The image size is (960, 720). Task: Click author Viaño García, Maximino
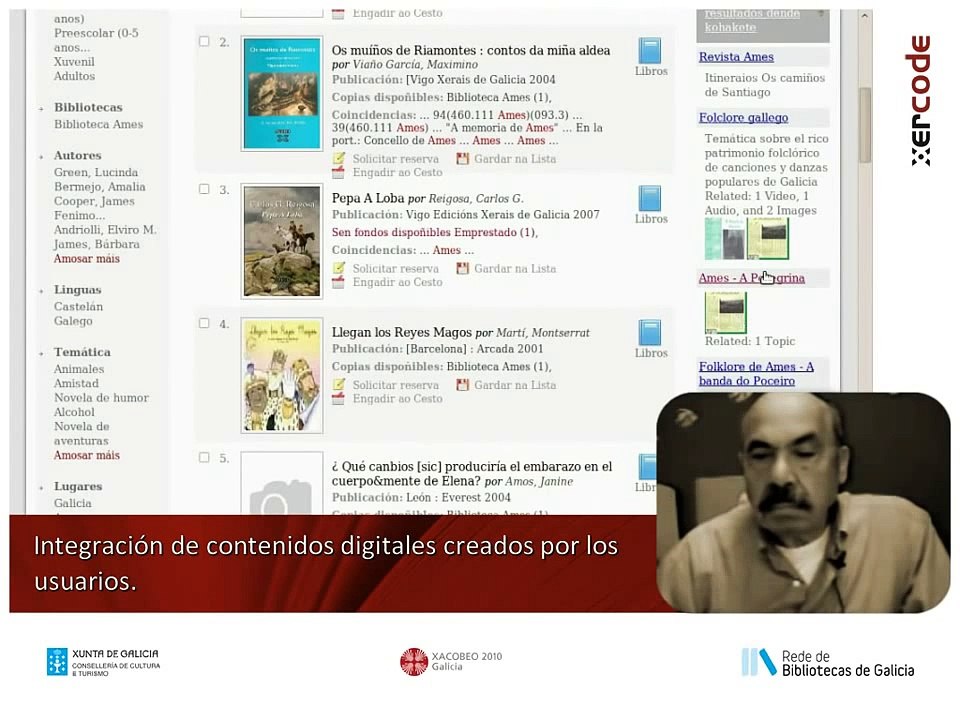click(414, 65)
